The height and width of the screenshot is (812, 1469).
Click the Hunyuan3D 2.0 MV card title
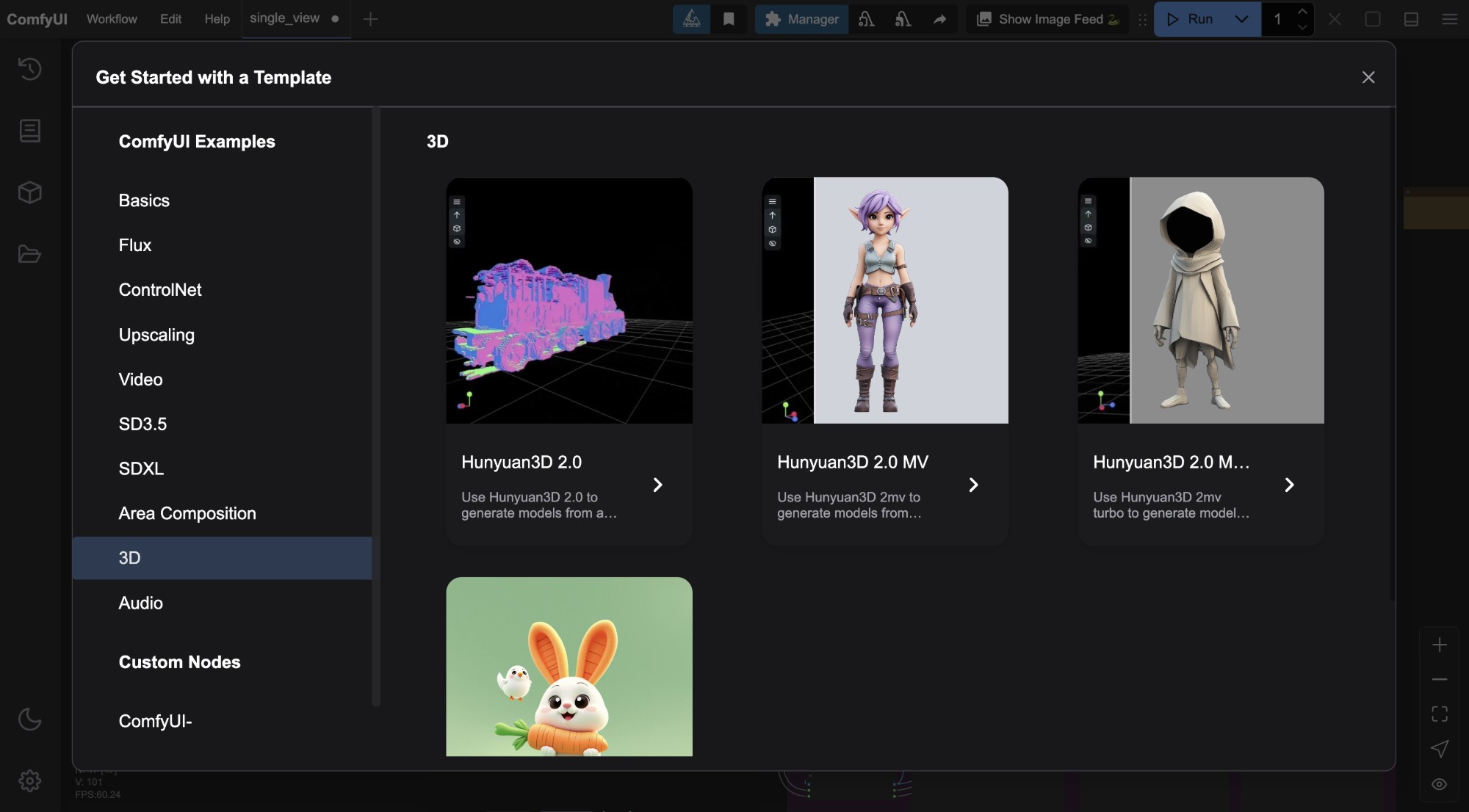[853, 462]
